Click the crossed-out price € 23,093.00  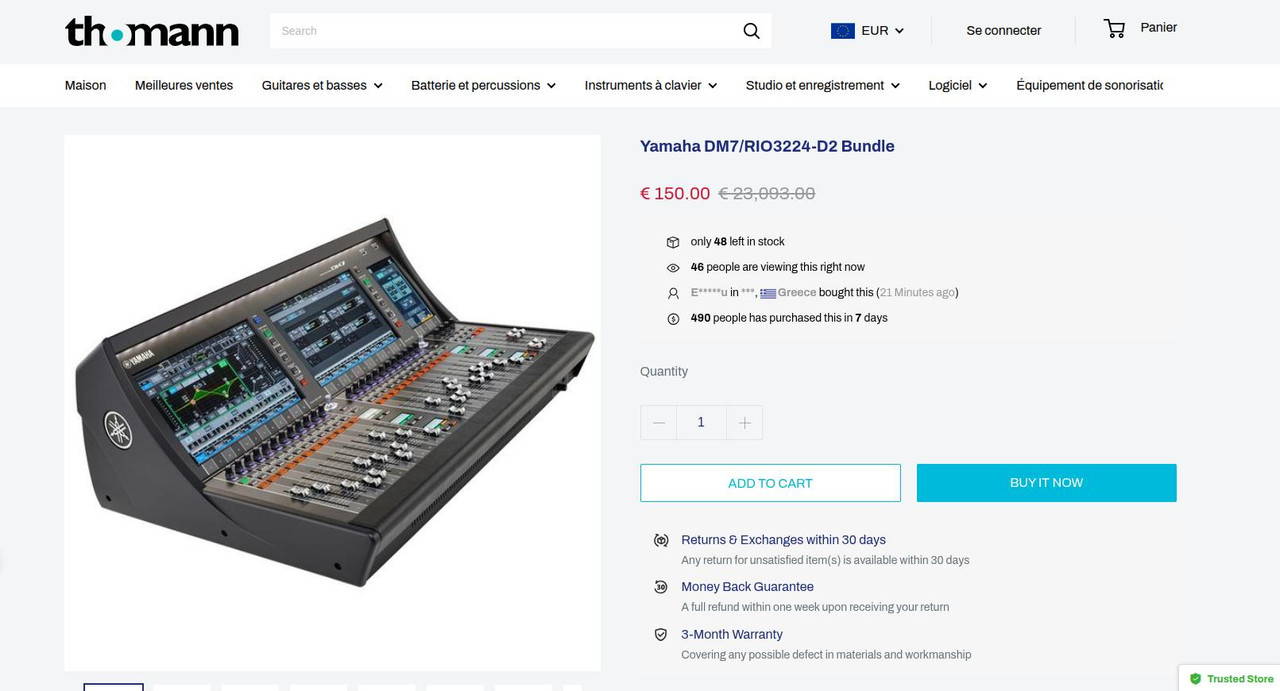click(x=767, y=194)
